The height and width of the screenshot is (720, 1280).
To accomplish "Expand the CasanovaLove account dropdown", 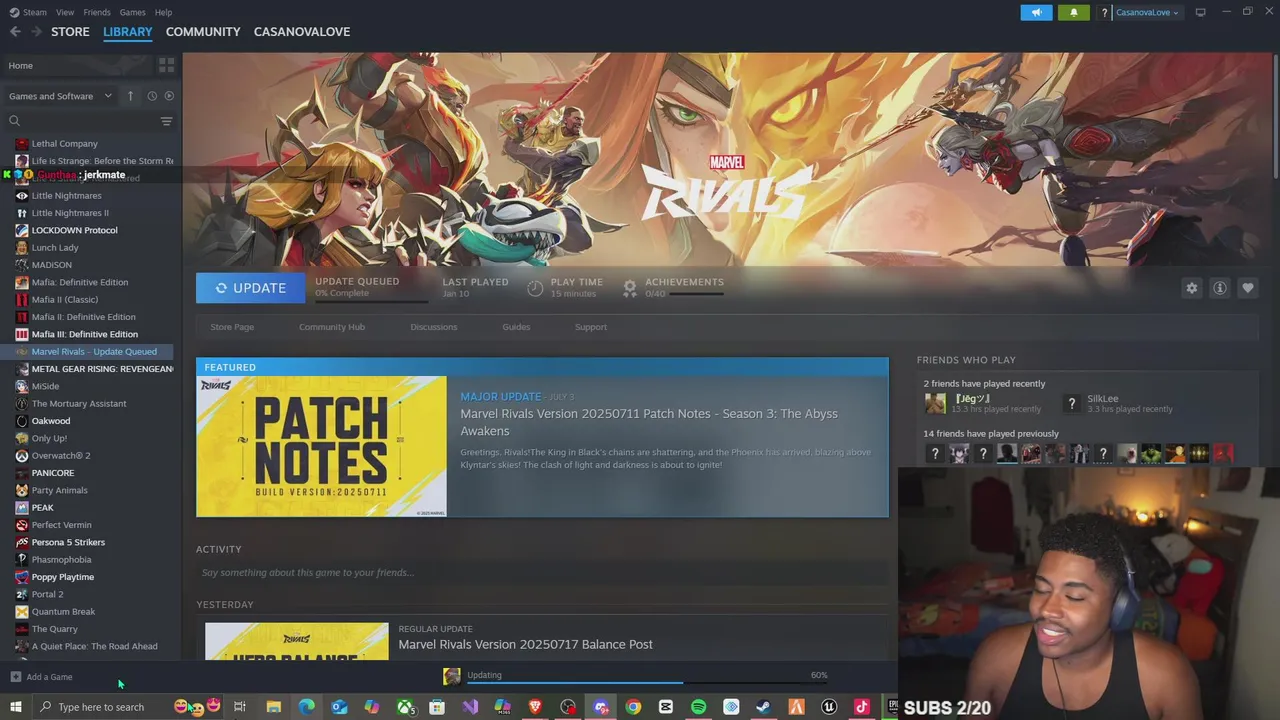I will (1147, 12).
